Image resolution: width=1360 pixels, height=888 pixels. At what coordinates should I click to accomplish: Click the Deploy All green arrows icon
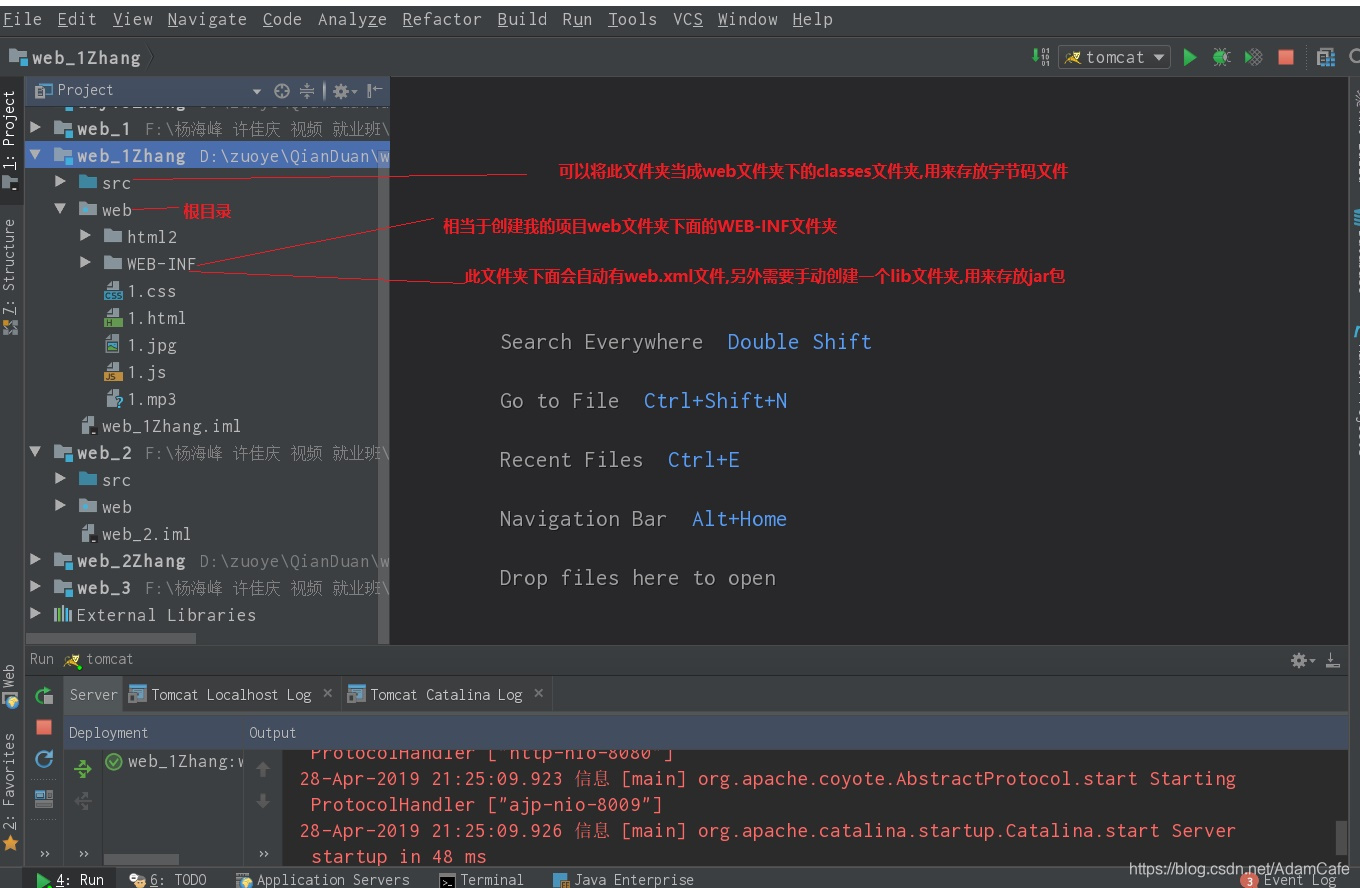pyautogui.click(x=83, y=769)
